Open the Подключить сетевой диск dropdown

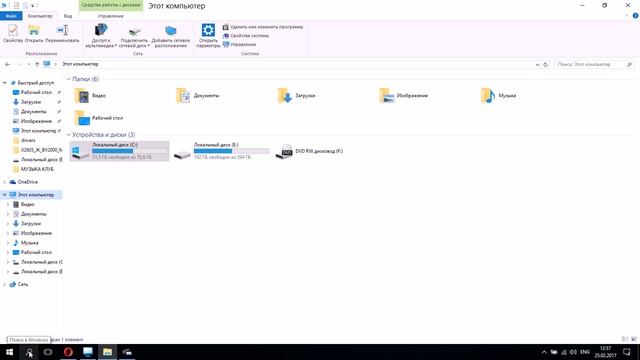134,36
